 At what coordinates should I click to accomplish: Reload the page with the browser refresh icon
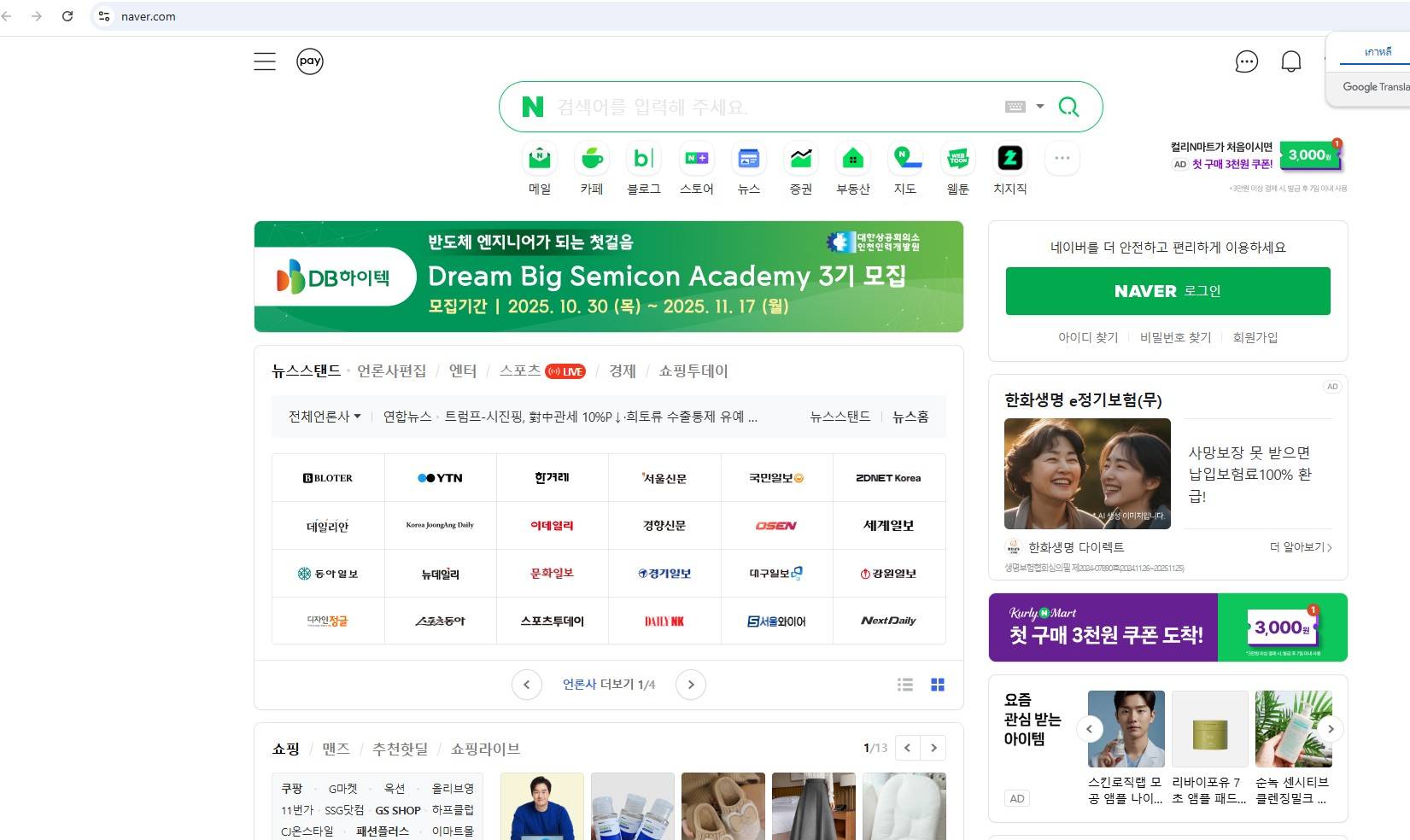[67, 16]
